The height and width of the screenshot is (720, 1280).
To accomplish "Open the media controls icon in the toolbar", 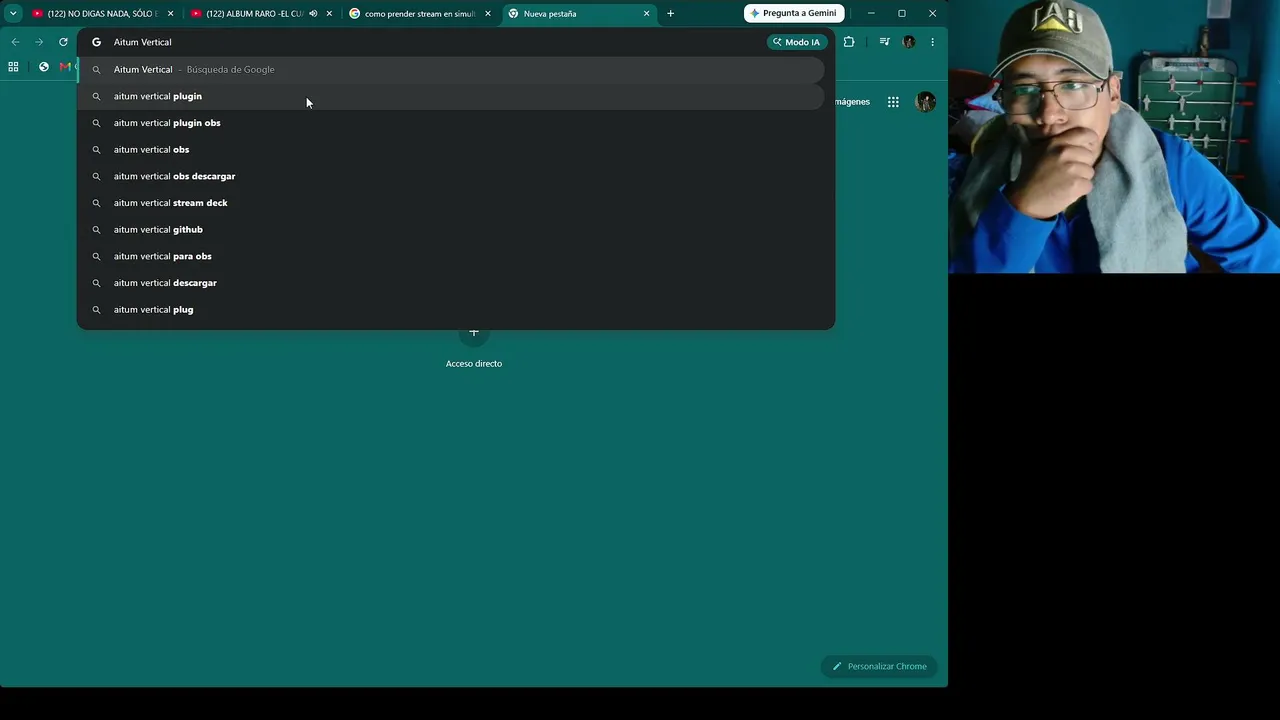I will [884, 42].
